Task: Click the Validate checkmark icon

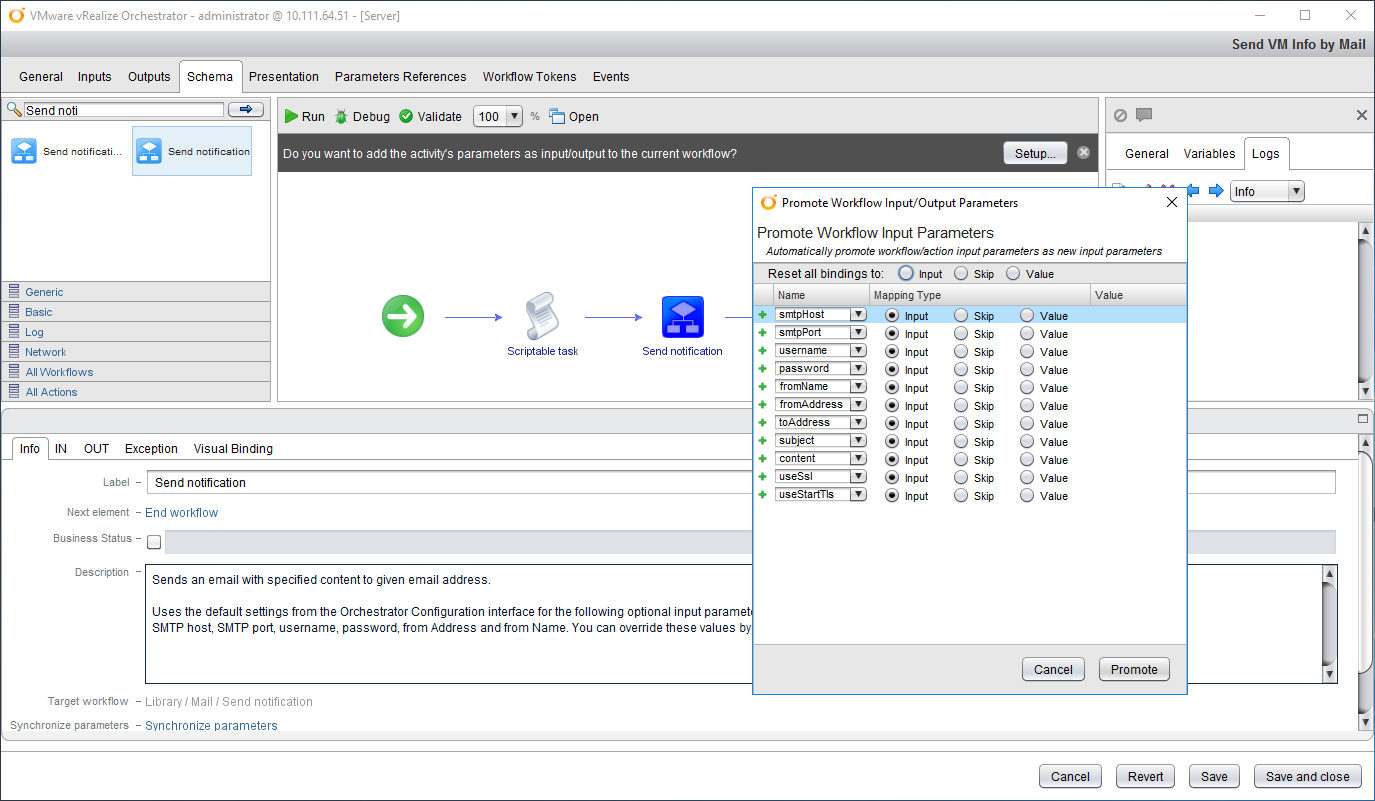Action: (406, 116)
